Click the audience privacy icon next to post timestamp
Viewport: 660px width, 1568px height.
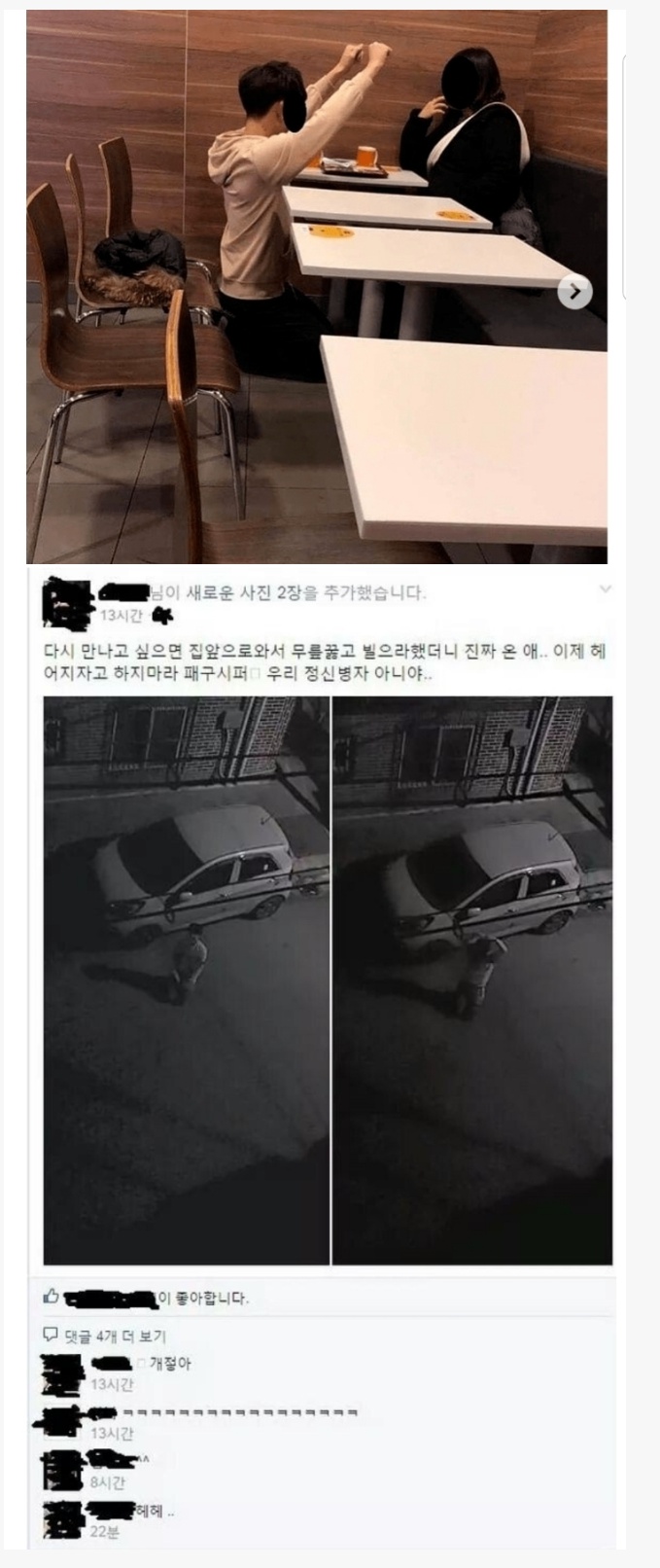click(x=163, y=616)
